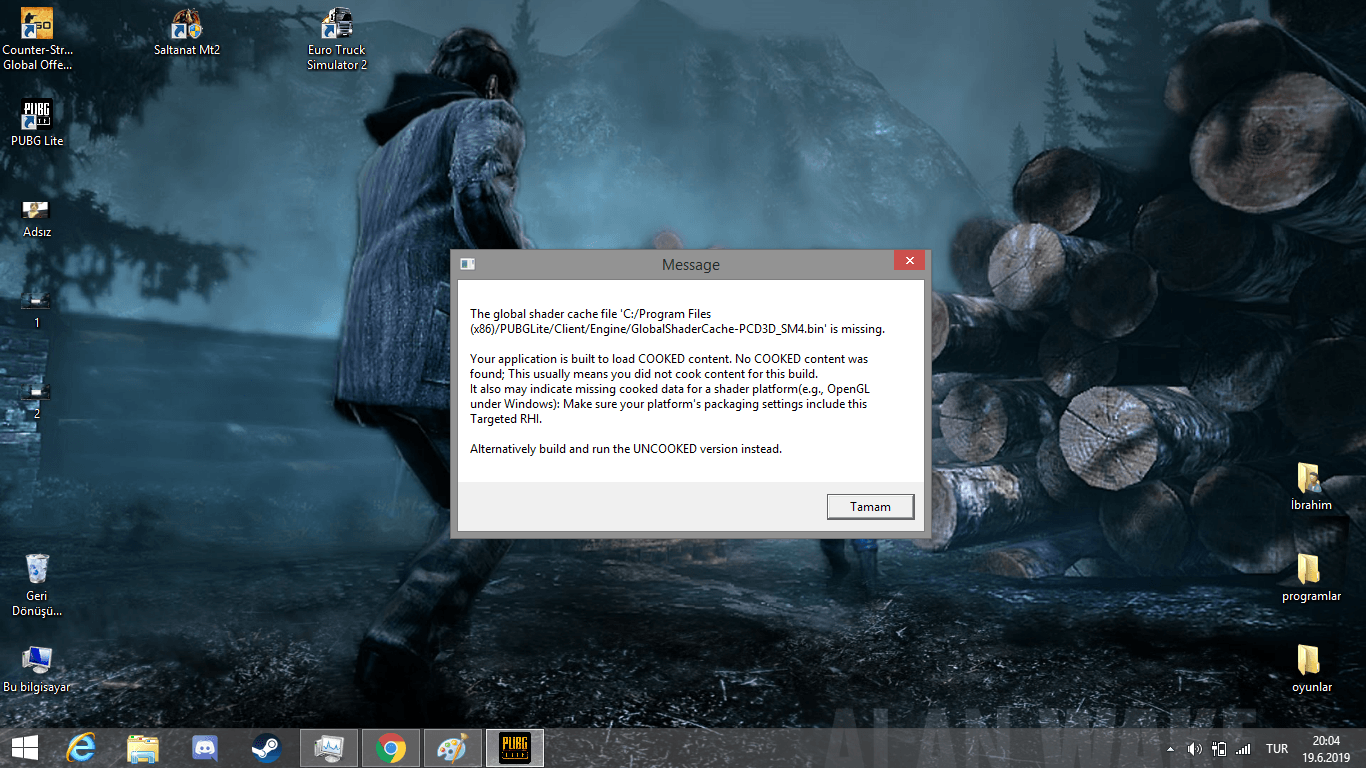Open File Explorer from taskbar
This screenshot has height=768, width=1366.
pyautogui.click(x=143, y=748)
